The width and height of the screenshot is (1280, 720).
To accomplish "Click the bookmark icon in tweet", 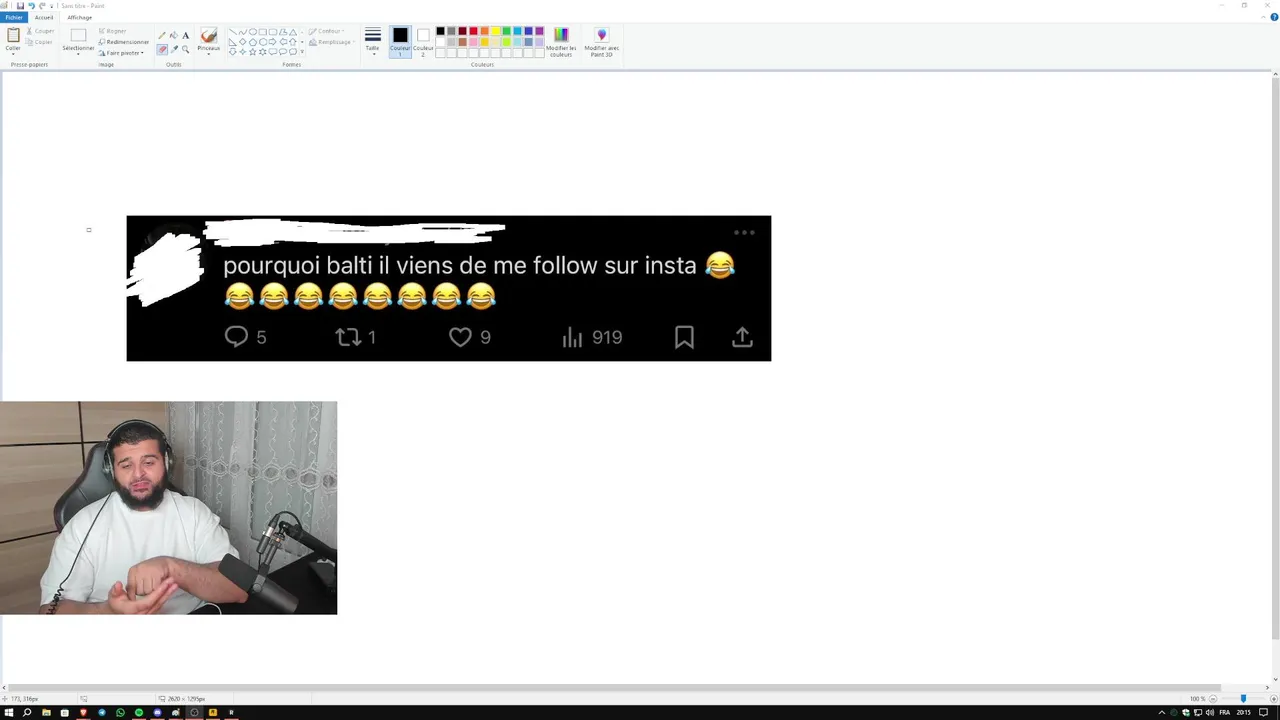I will tap(684, 337).
